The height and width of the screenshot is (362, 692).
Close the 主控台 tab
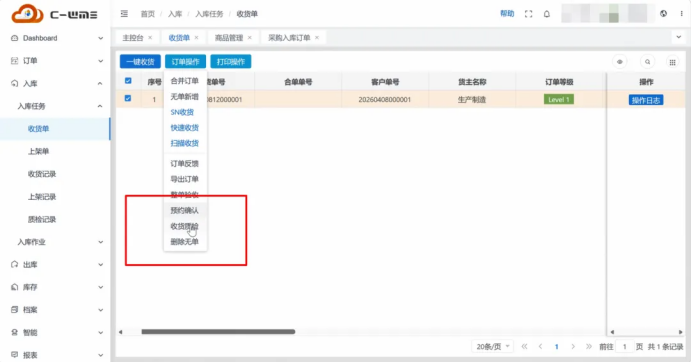(x=150, y=38)
